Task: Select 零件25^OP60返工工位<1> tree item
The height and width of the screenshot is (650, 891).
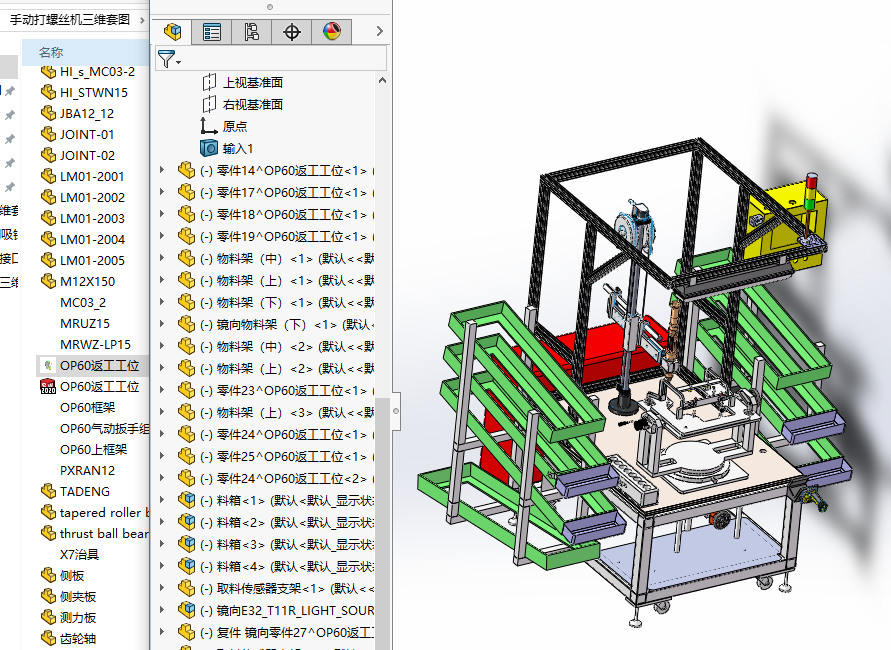Action: tap(287, 456)
